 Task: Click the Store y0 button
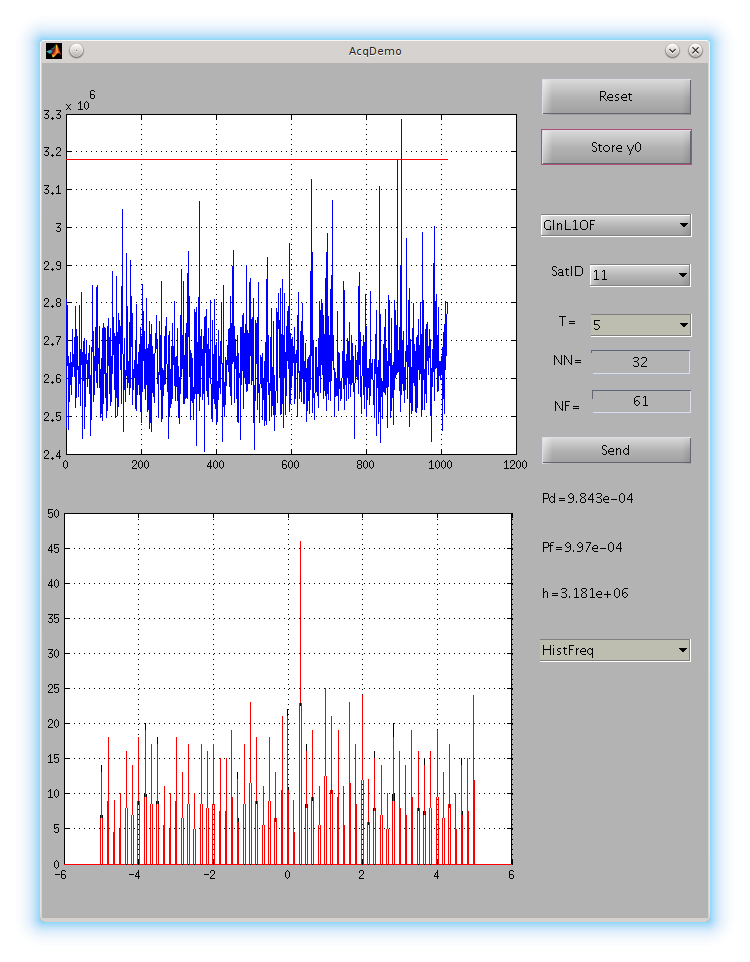click(x=616, y=147)
